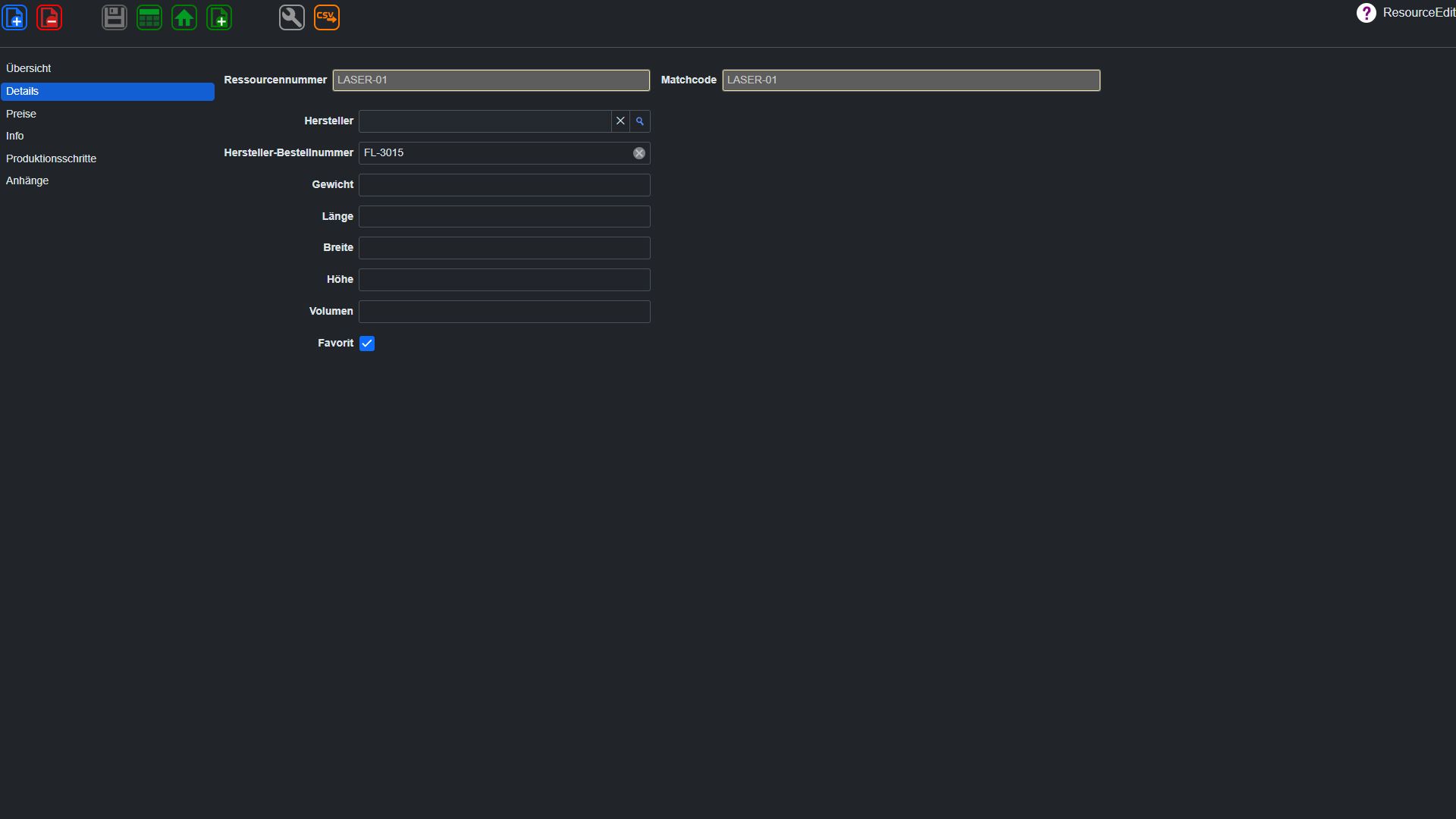Go home via the green house icon
1456x819 pixels.
coord(184,17)
